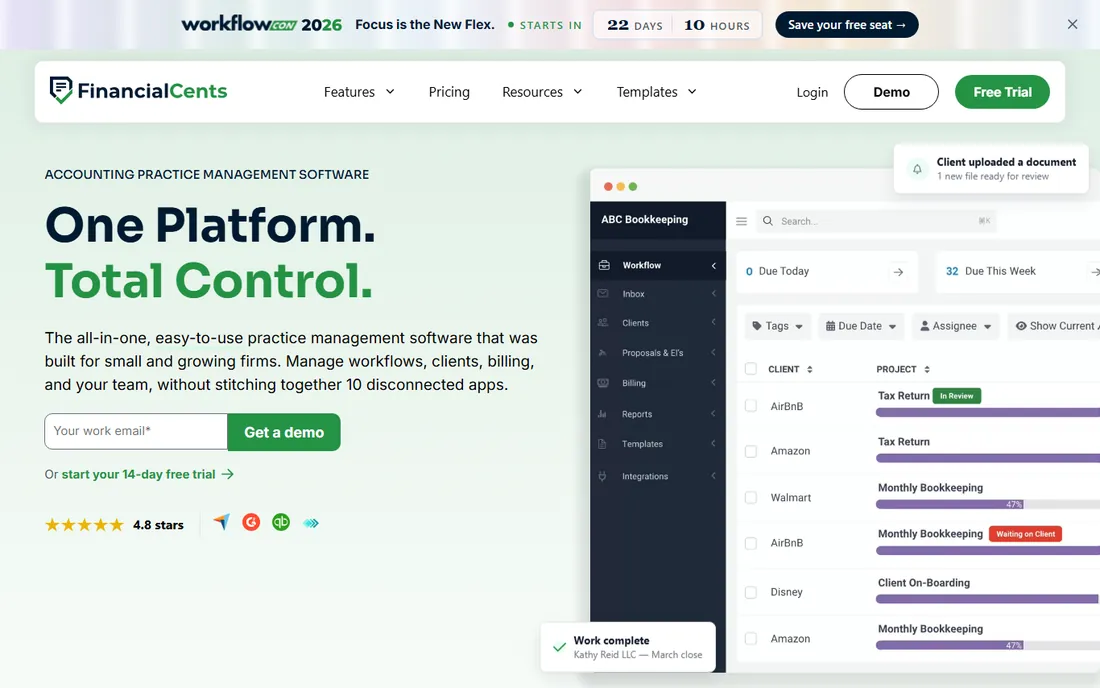Sort by the PROJECT column arrows
This screenshot has width=1100, height=688.
[x=927, y=370]
